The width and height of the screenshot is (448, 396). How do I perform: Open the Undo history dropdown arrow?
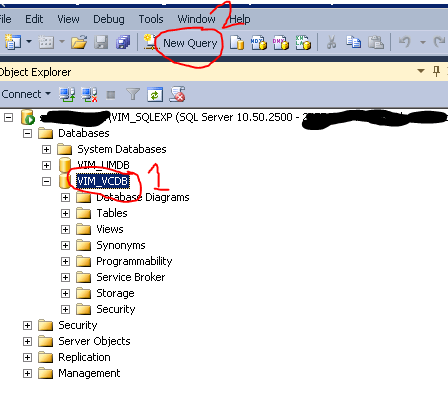pyautogui.click(x=423, y=42)
